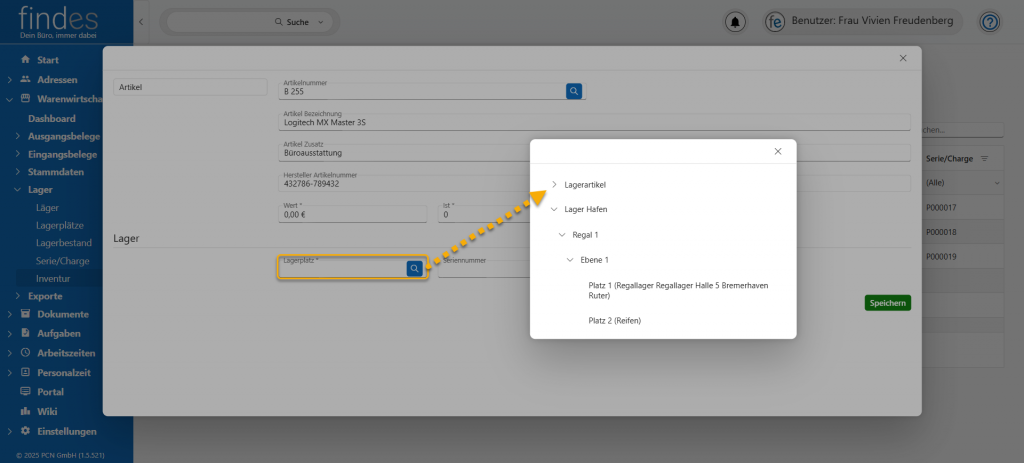Viewport: 1024px width, 463px height.
Task: Close the storage location picker popup
Action: click(x=778, y=151)
